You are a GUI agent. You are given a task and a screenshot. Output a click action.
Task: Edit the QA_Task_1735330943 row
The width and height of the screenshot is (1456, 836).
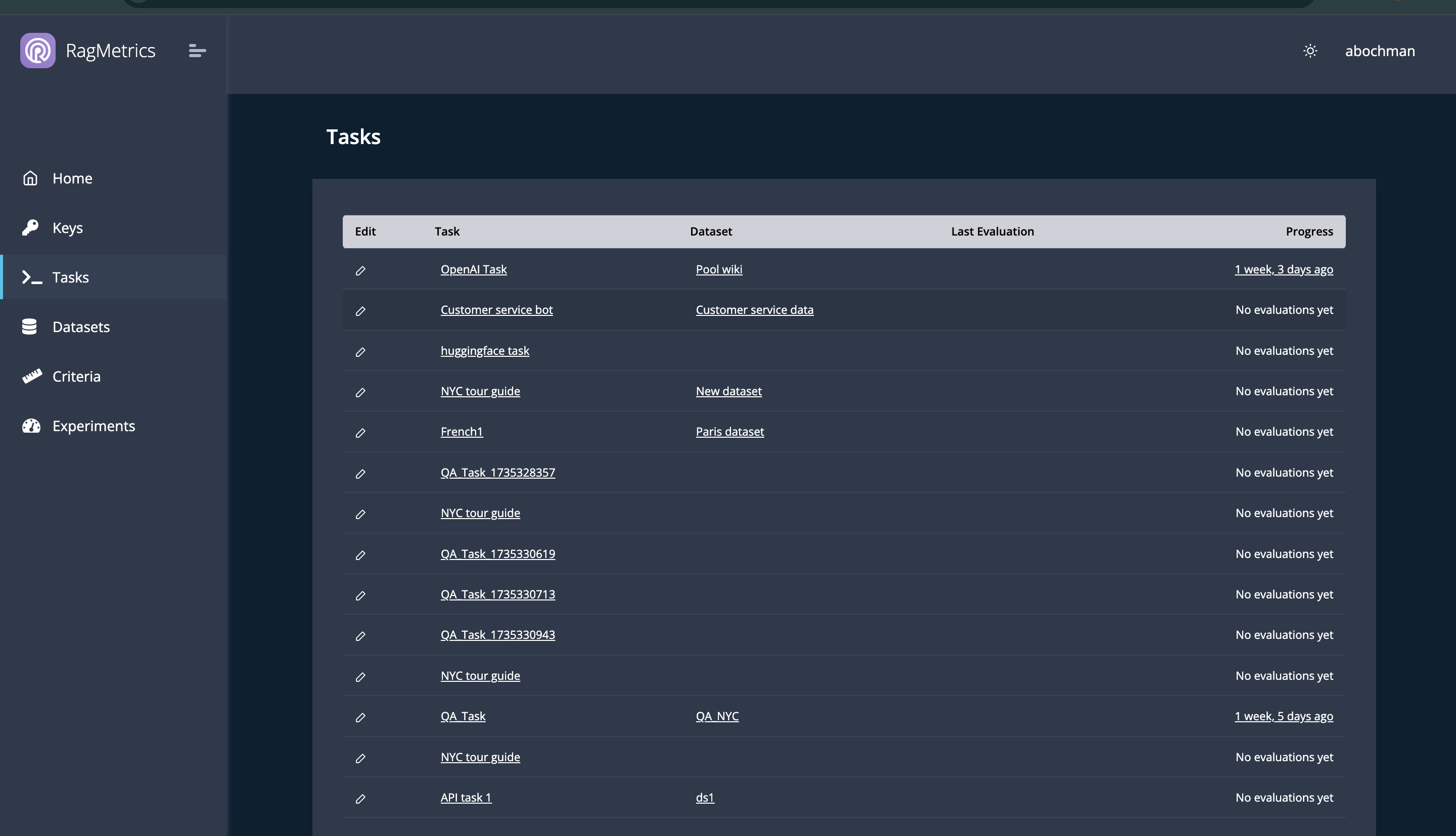coord(360,636)
